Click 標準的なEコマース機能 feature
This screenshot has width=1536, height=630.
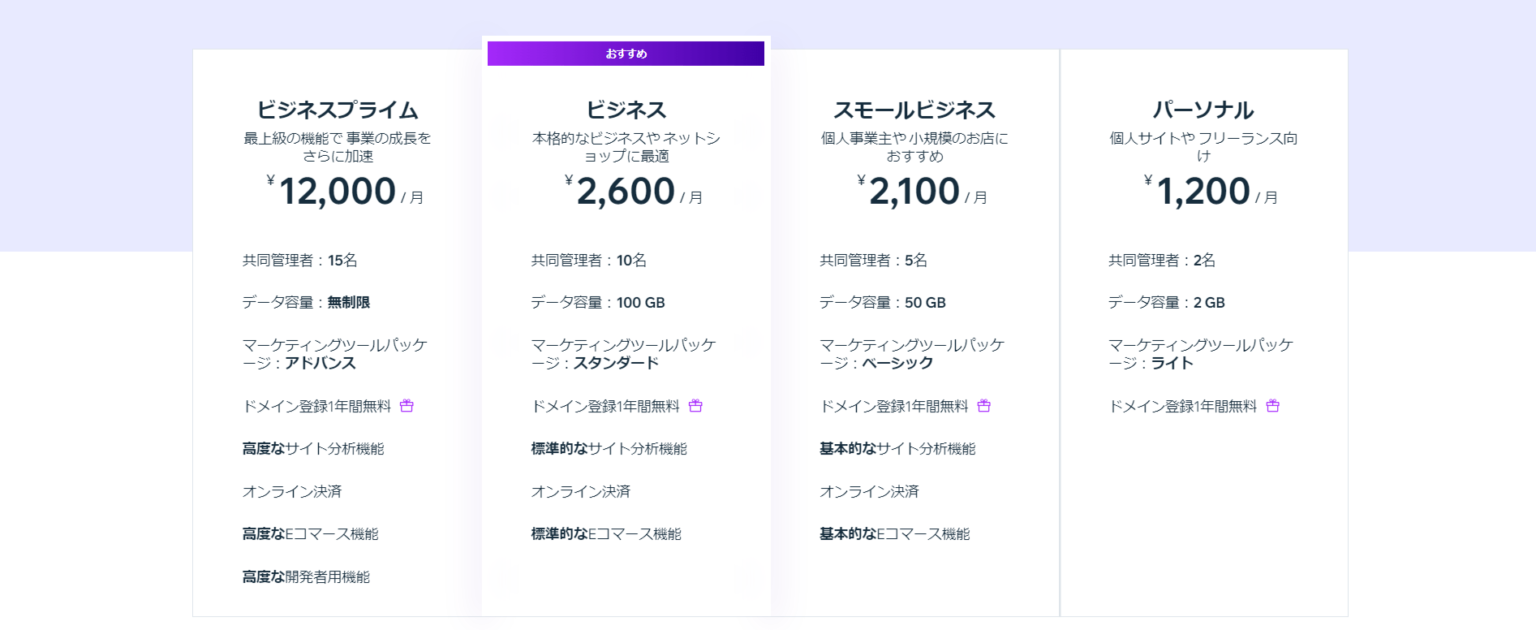606,534
